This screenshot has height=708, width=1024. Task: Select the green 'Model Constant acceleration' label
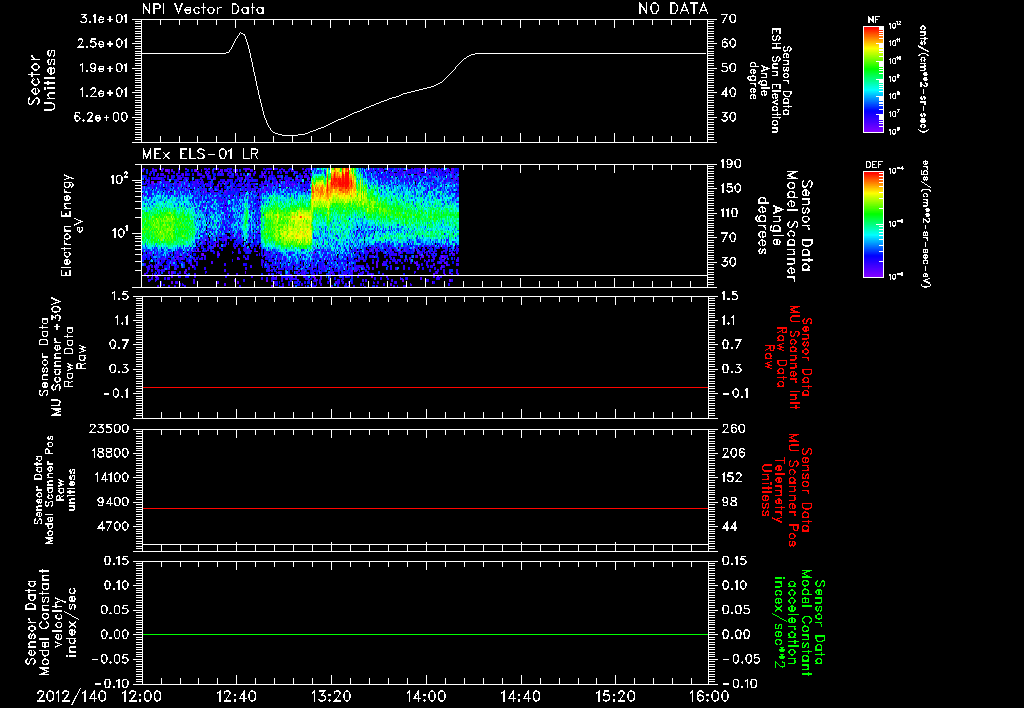799,622
